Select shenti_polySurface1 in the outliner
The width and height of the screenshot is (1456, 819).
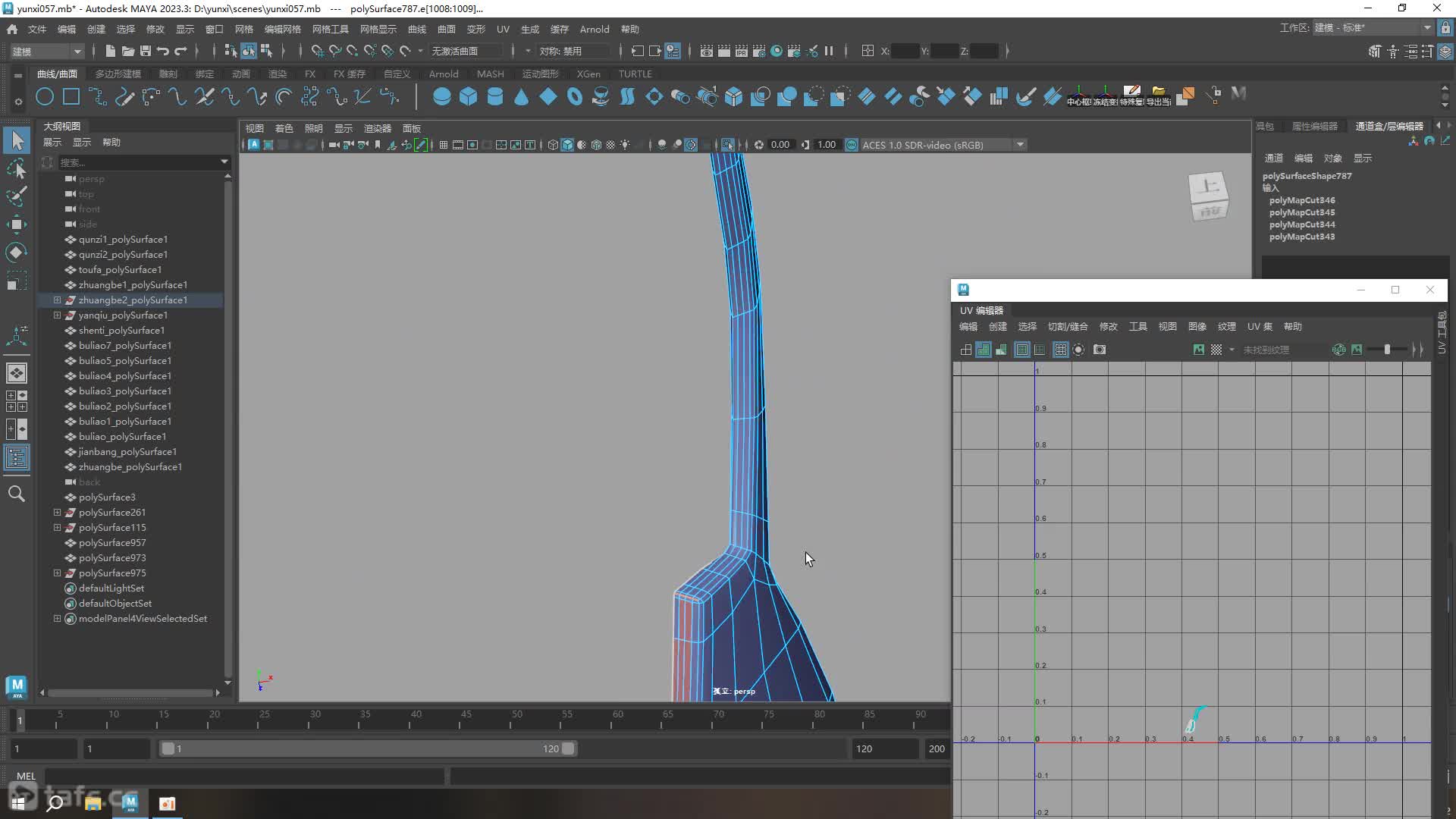click(121, 331)
